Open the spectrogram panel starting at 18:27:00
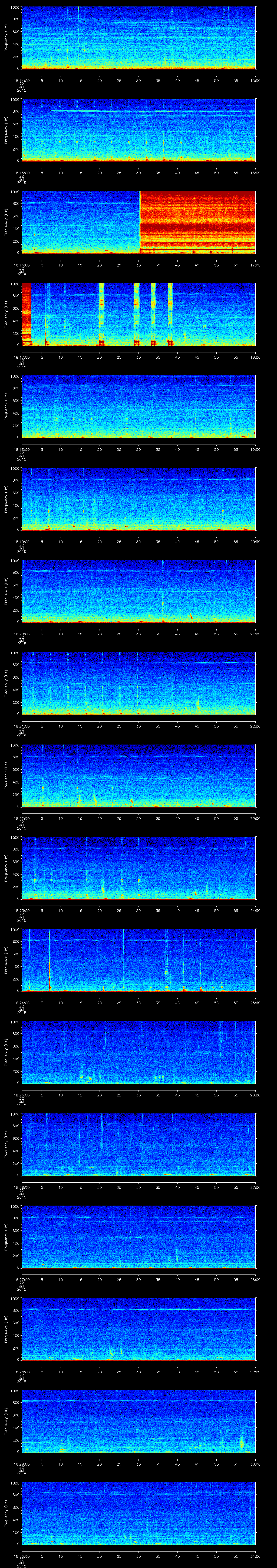The width and height of the screenshot is (277, 1568). (x=138, y=1237)
